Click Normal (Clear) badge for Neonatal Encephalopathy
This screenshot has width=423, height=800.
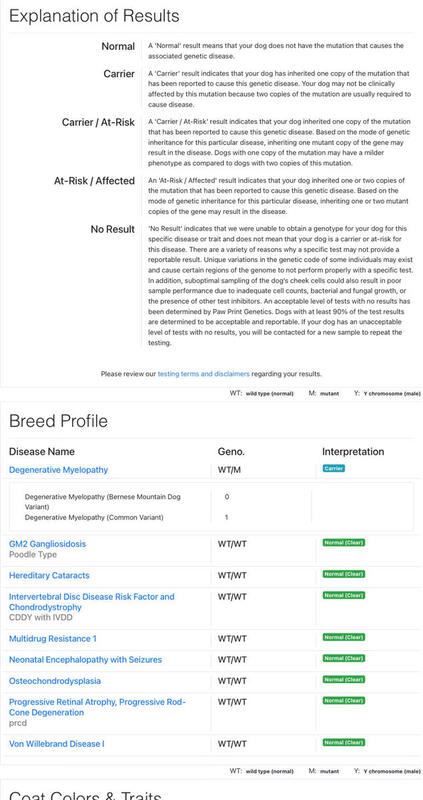pos(344,658)
